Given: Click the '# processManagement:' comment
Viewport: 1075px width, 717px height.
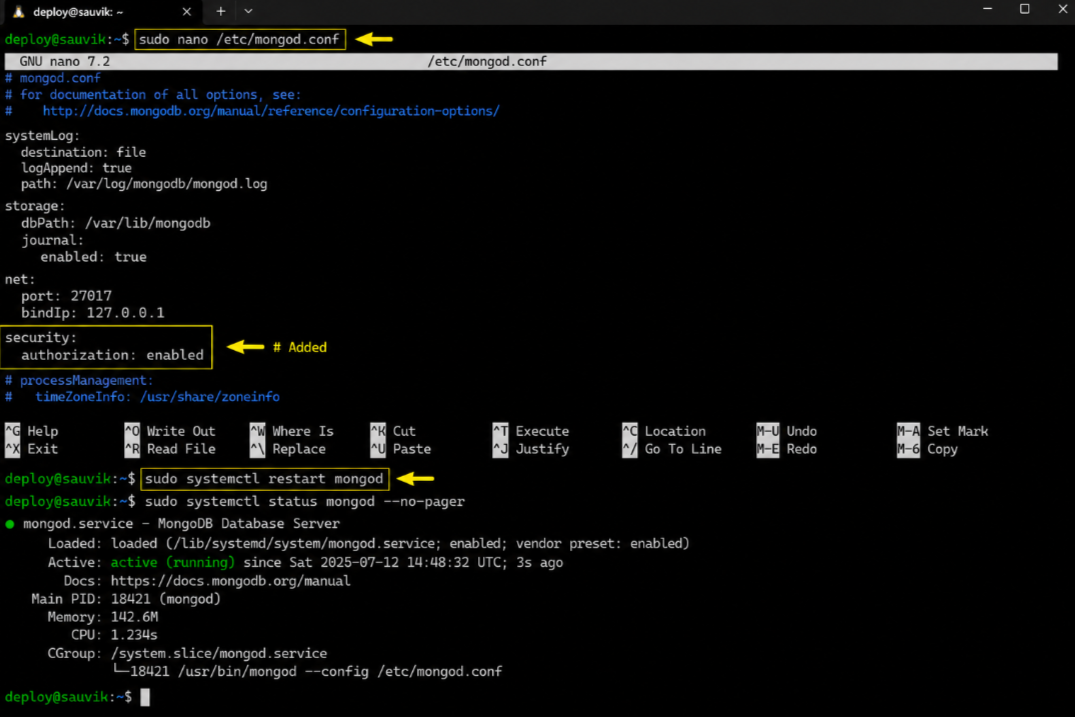Looking at the screenshot, I should click(x=79, y=380).
